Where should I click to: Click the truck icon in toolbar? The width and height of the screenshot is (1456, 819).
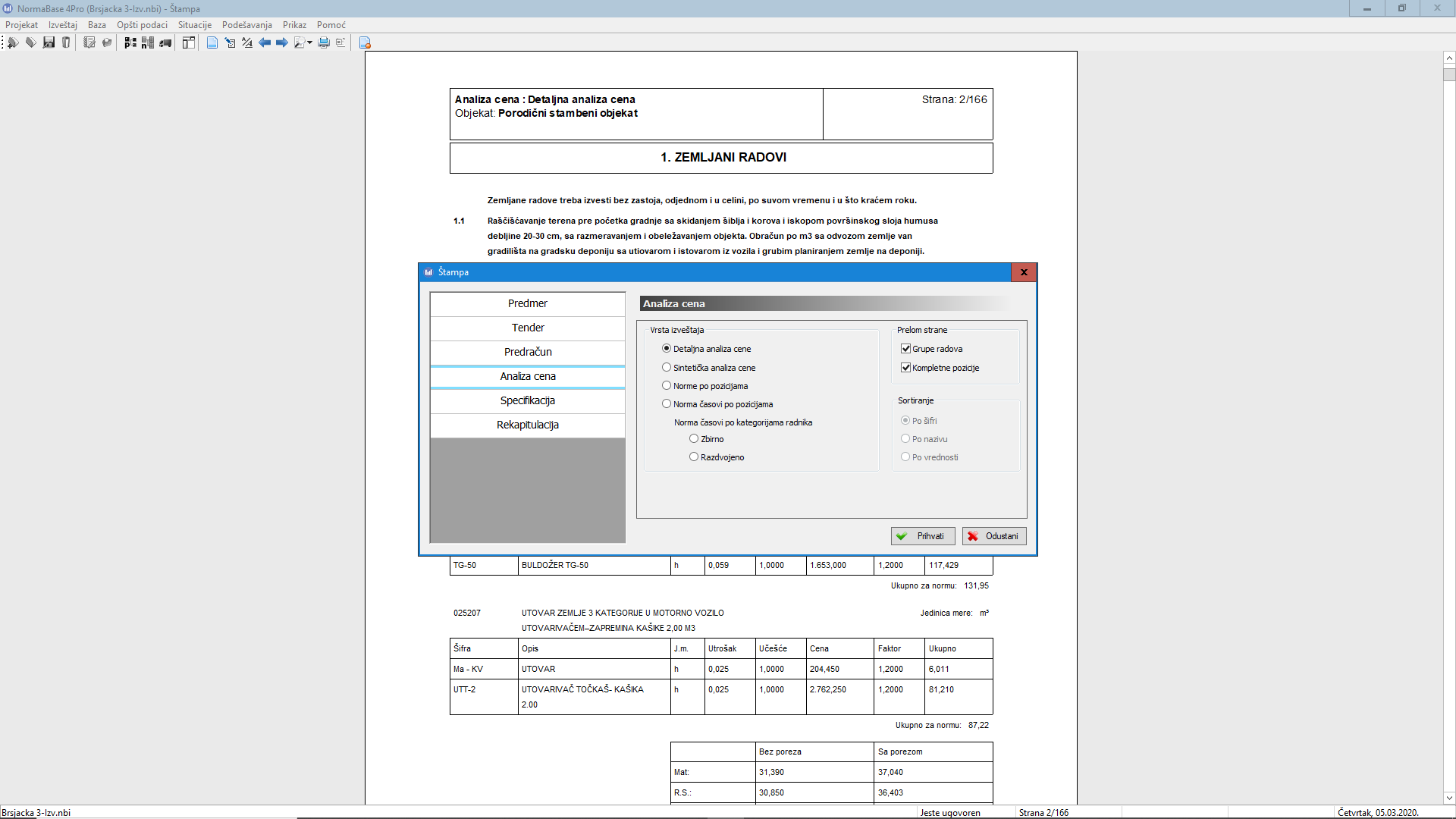(x=165, y=42)
